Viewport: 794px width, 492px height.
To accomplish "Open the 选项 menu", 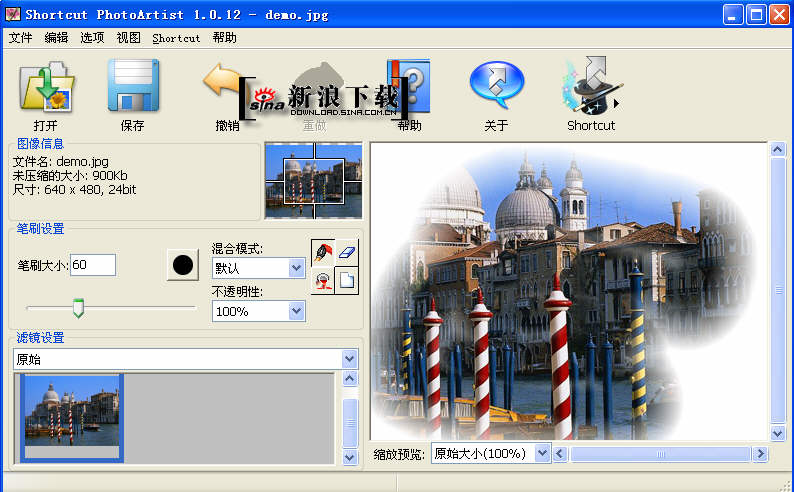I will click(92, 38).
